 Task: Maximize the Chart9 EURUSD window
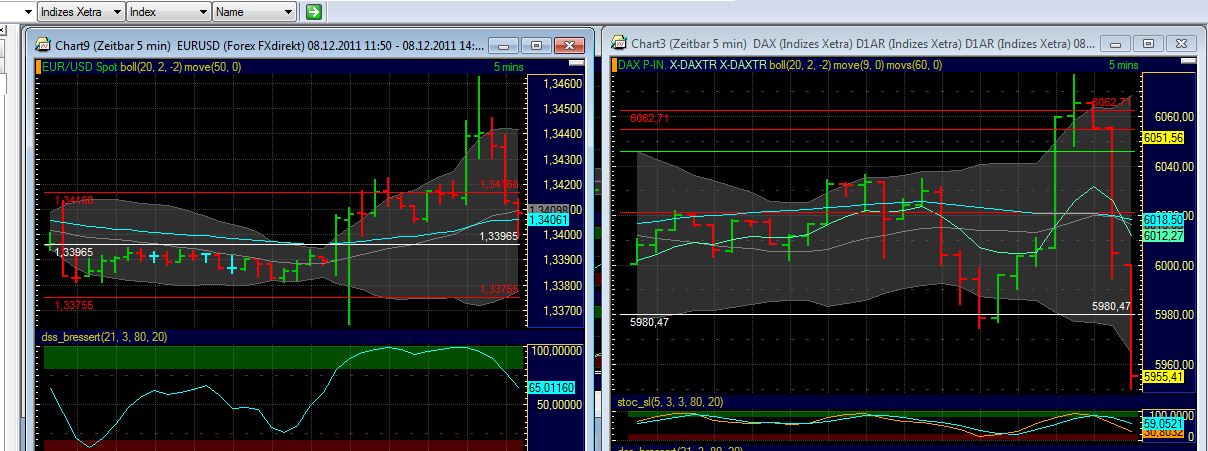pyautogui.click(x=537, y=45)
